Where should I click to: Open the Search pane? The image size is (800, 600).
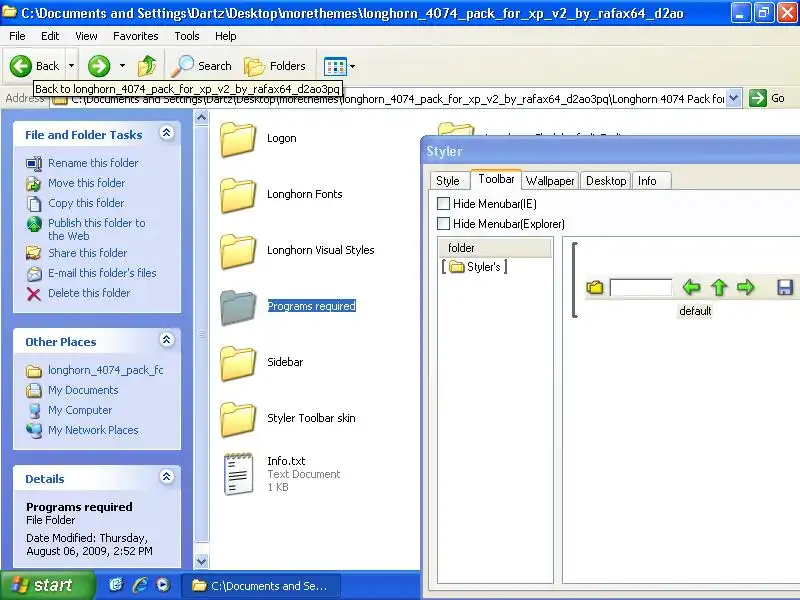(202, 66)
